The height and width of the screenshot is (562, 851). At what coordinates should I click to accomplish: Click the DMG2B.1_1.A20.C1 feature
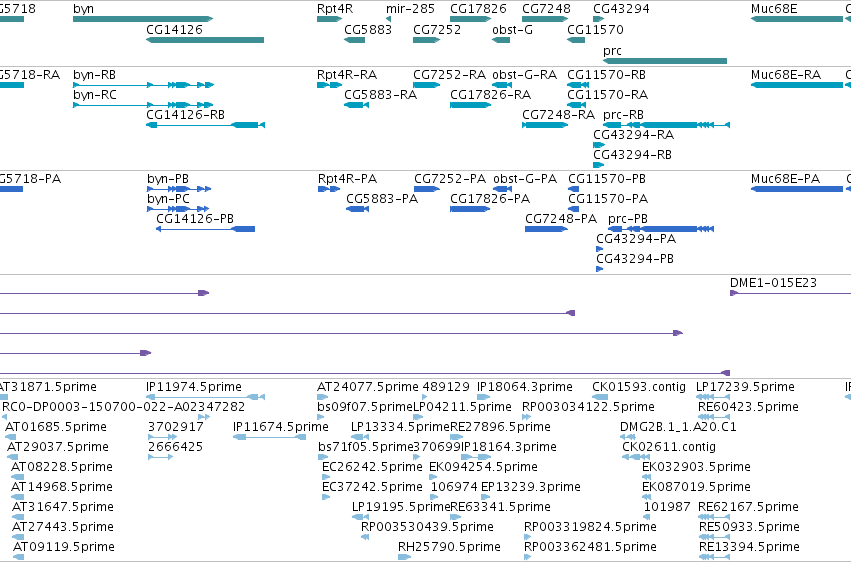click(628, 437)
